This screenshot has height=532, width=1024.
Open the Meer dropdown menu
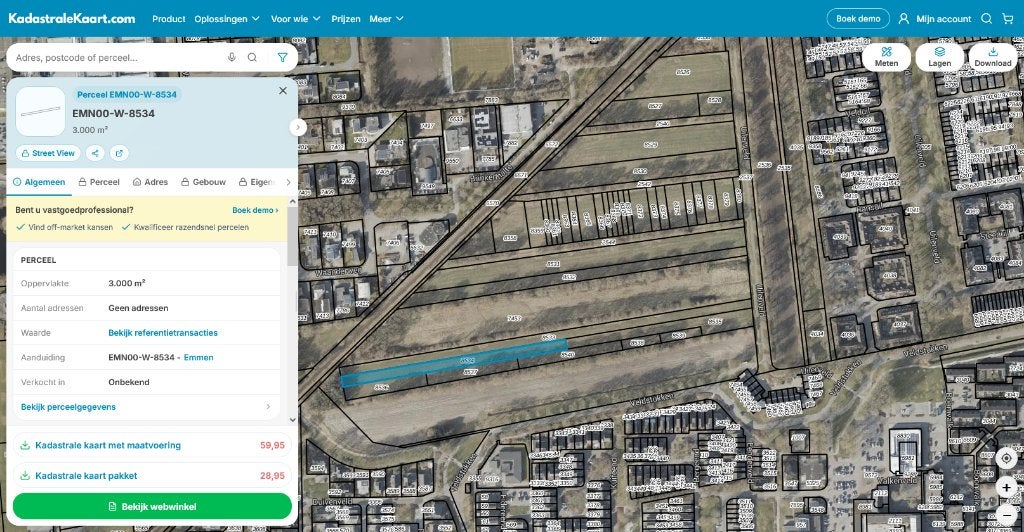(386, 19)
